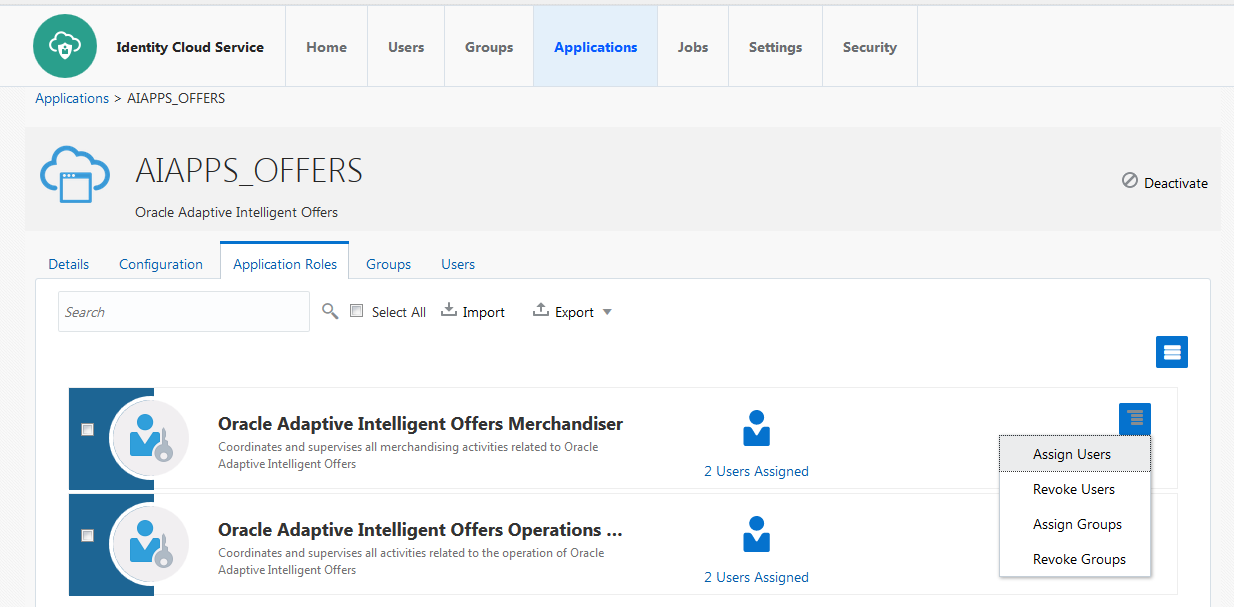Screen dimensions: 1234x607
Task: Select Assign Users from the context menu
Action: pos(1071,453)
